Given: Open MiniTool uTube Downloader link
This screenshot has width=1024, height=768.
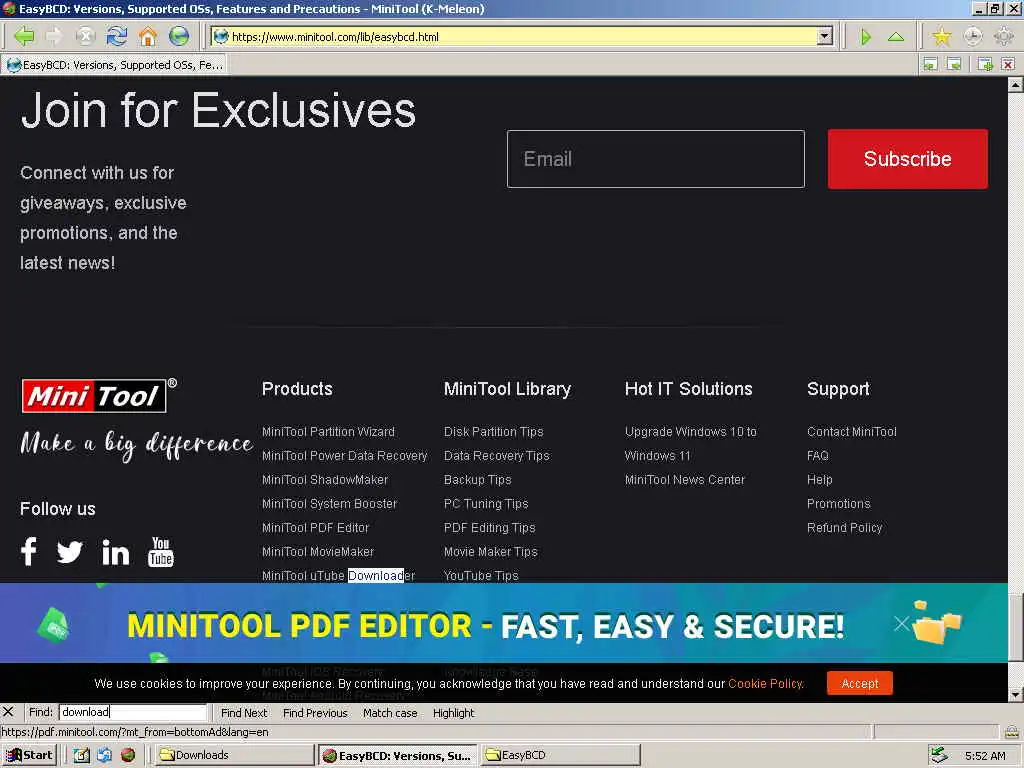Looking at the screenshot, I should click(338, 575).
